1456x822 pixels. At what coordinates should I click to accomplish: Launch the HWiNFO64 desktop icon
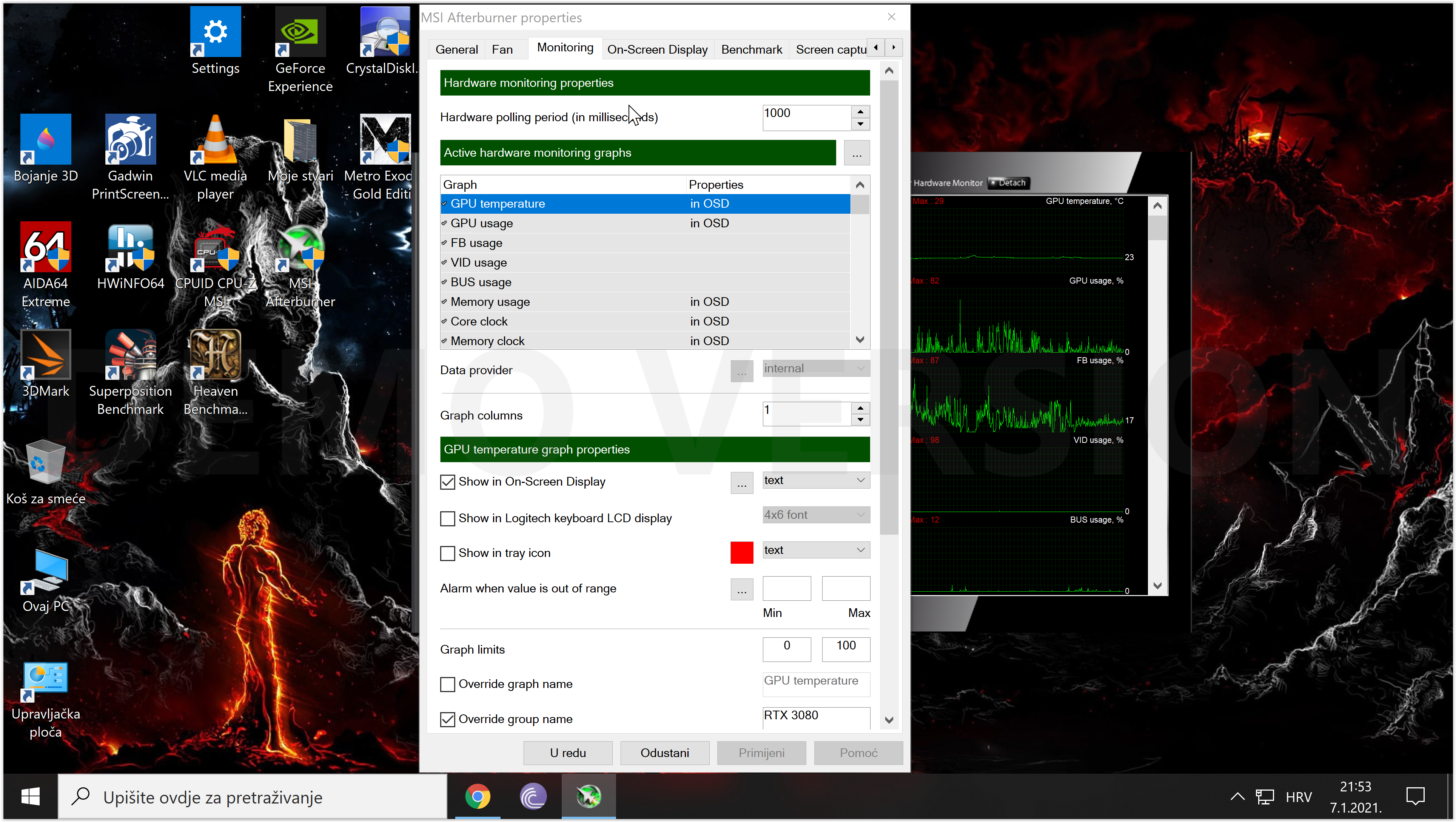point(131,256)
